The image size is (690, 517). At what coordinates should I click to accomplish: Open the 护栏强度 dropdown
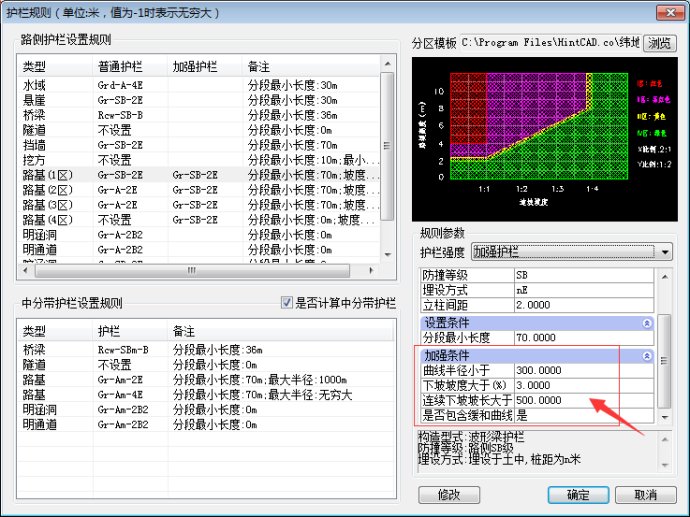[x=666, y=252]
